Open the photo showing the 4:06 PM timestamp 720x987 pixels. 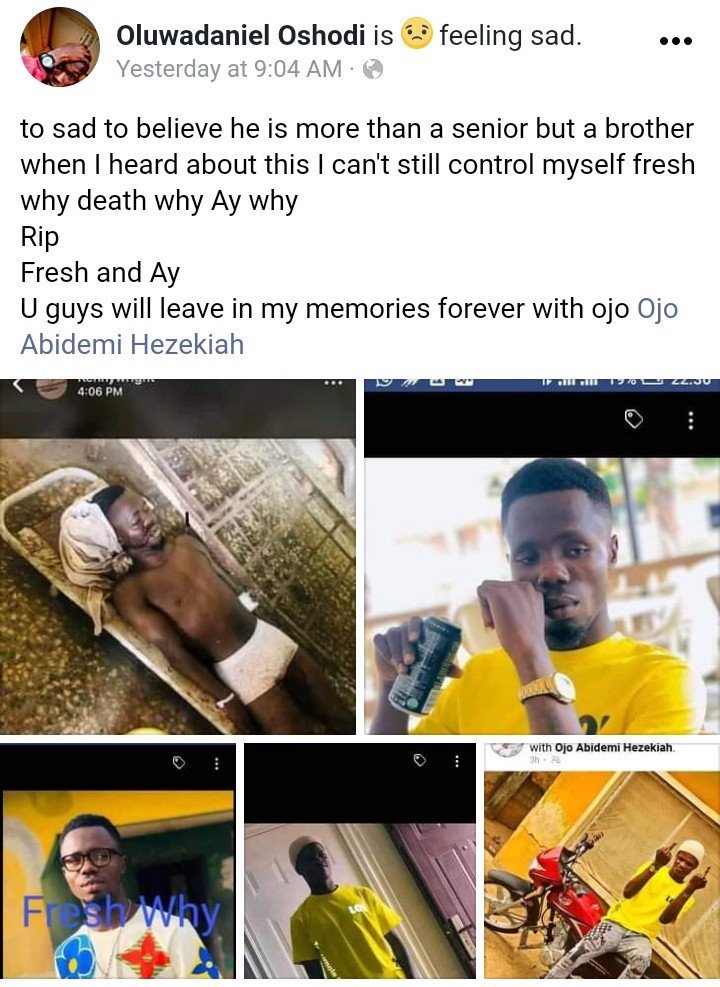point(177,556)
